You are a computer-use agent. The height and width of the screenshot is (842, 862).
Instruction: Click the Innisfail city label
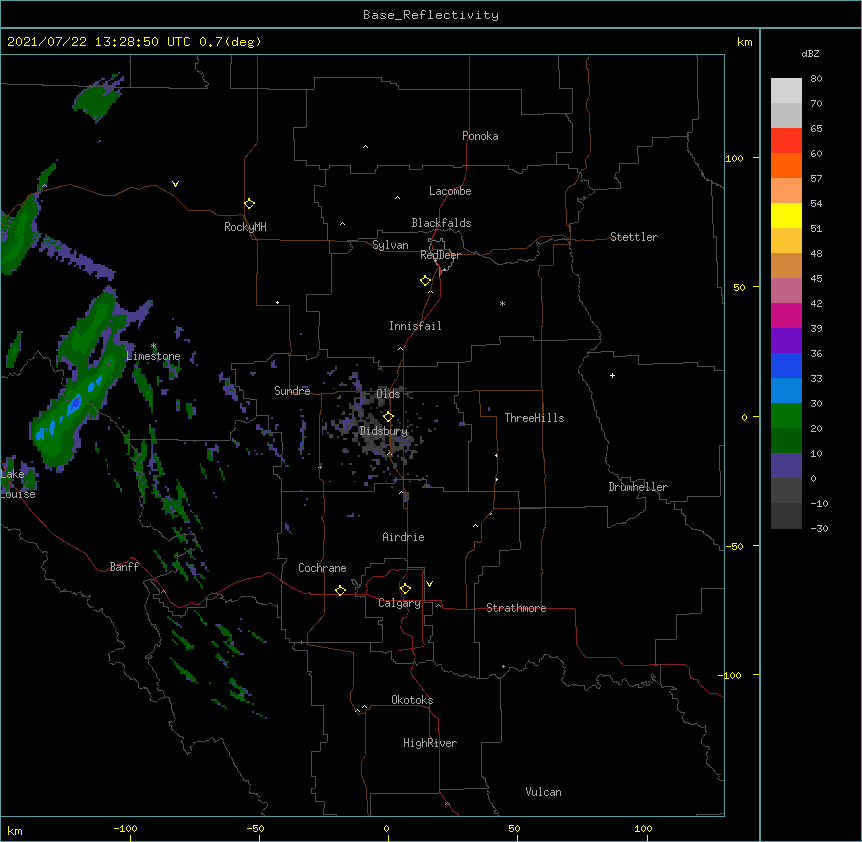coord(415,326)
